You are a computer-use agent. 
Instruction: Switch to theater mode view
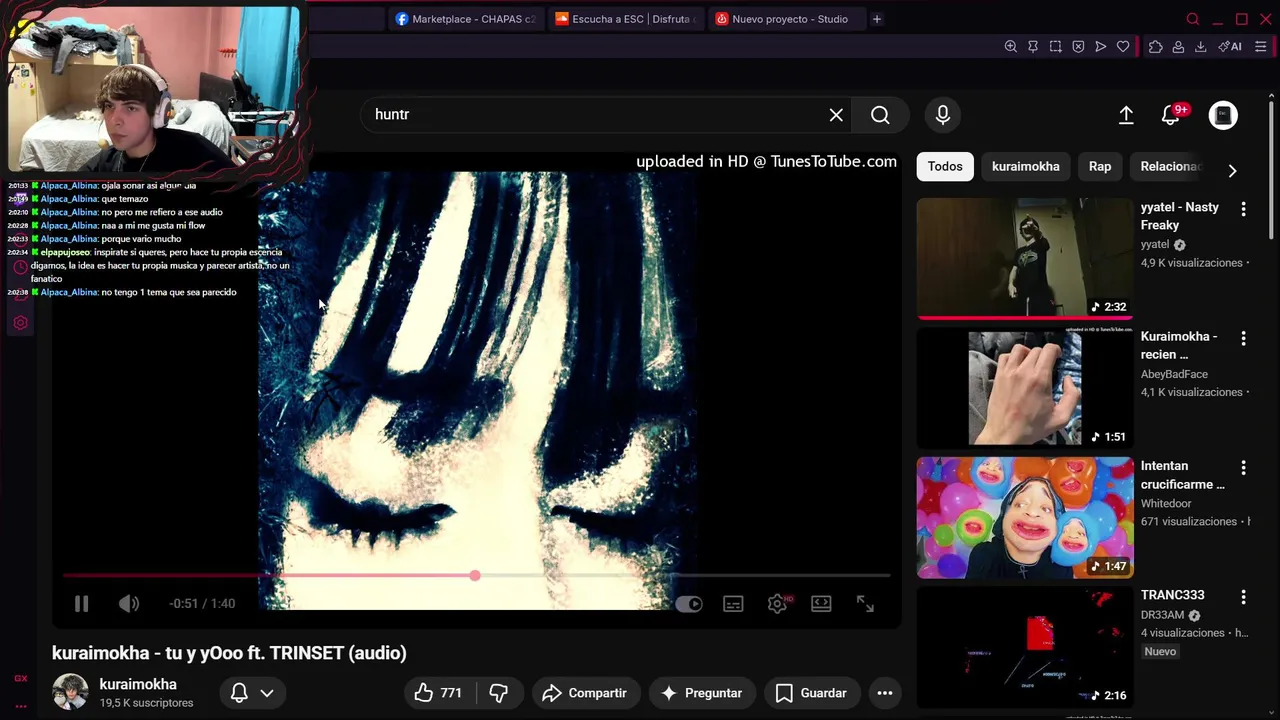pyautogui.click(x=821, y=604)
